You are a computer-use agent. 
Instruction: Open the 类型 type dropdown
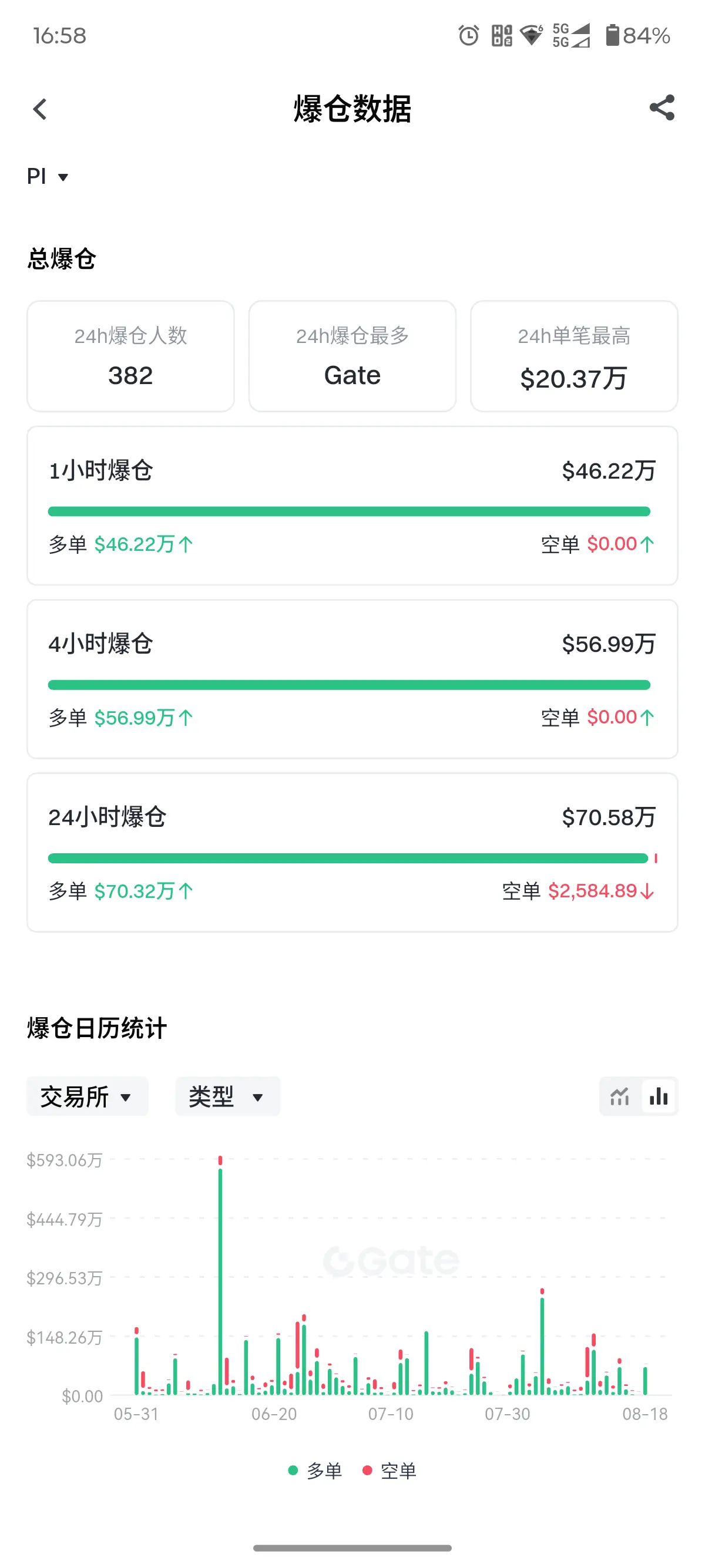(227, 1096)
